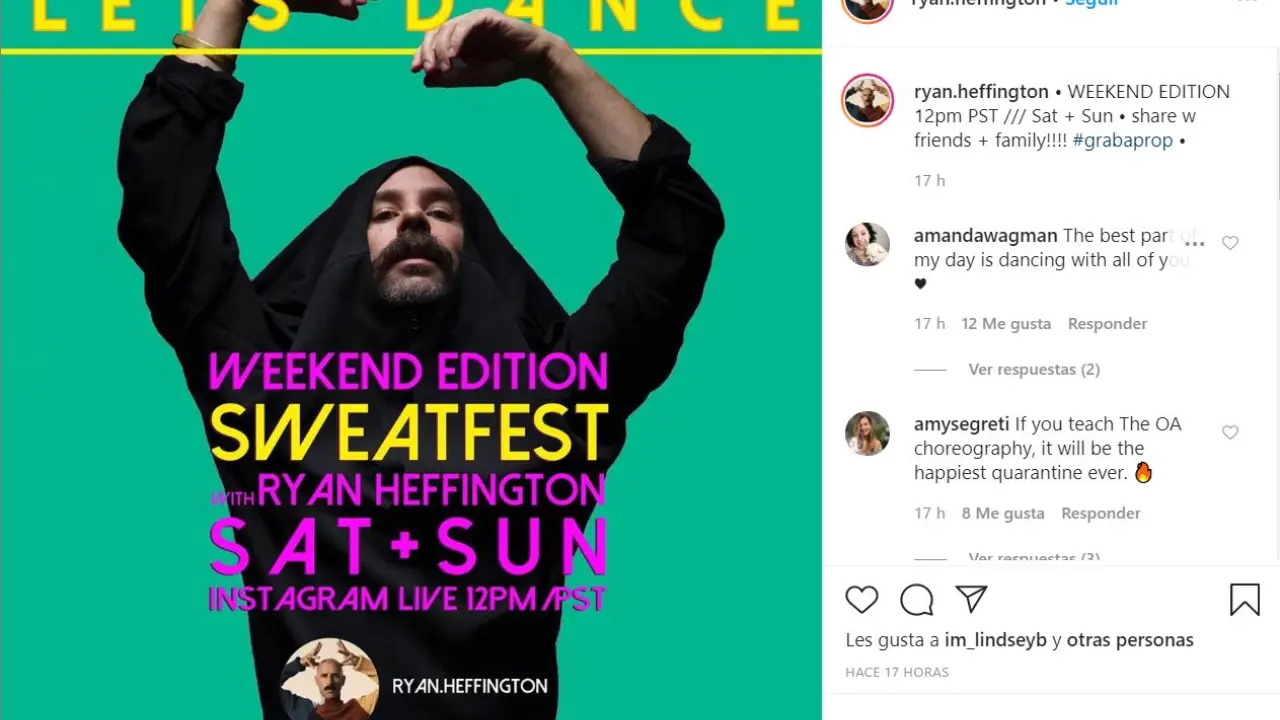
Task: Open amandawagman's profile picture
Action: (867, 244)
